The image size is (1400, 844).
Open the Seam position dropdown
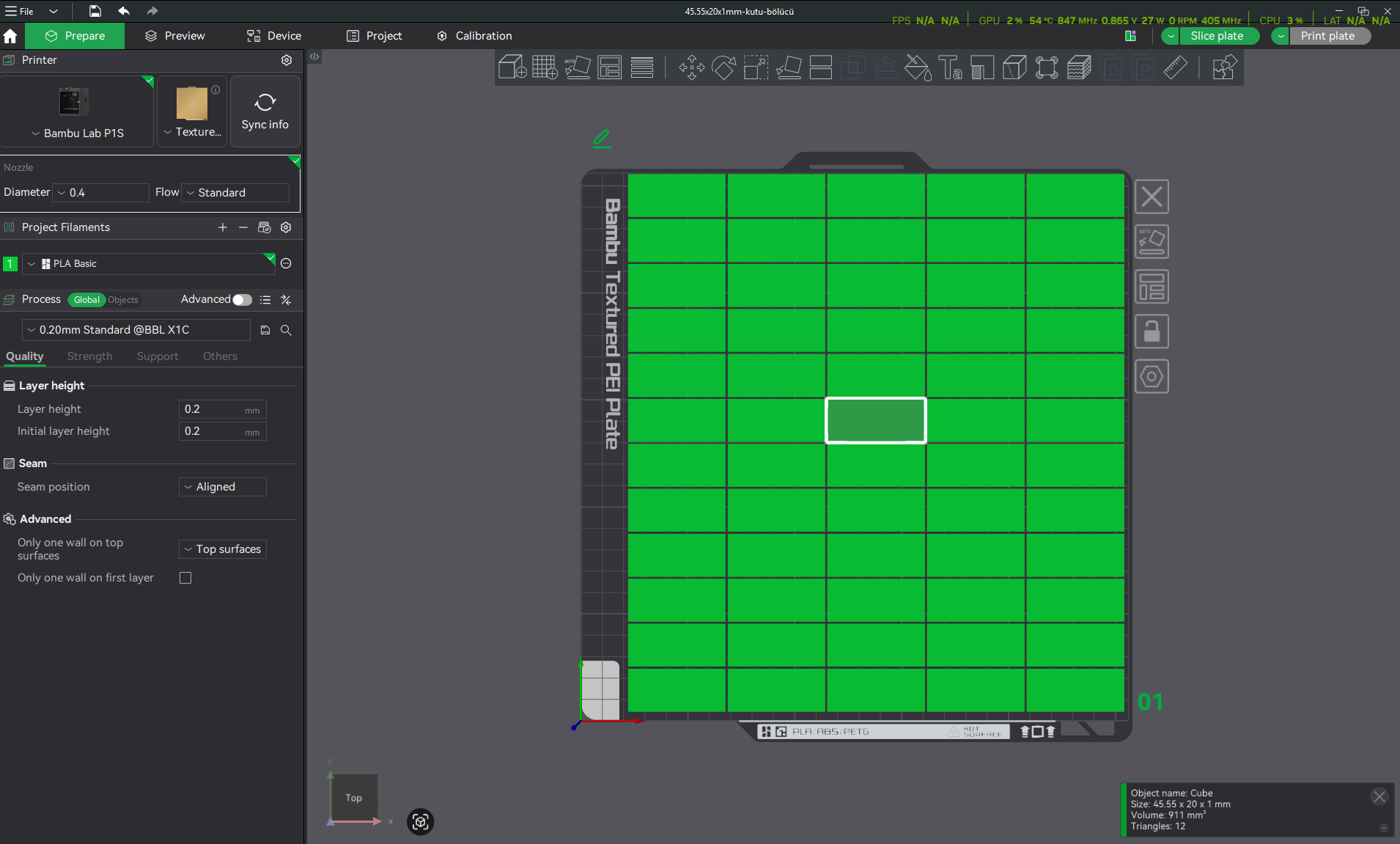[x=223, y=487]
